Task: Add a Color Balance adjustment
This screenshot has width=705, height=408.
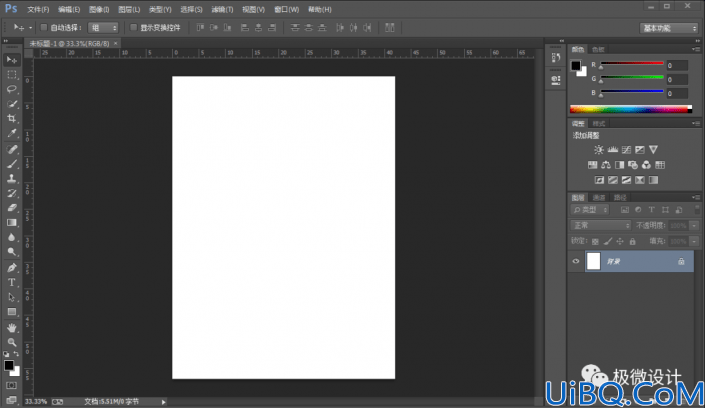Action: coord(606,165)
